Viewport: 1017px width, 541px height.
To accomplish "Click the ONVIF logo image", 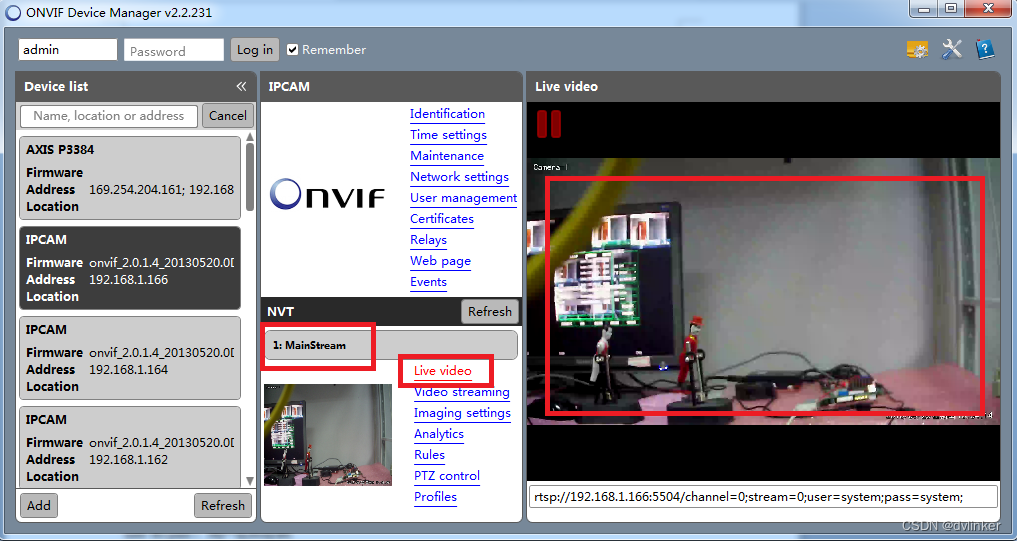I will click(327, 195).
